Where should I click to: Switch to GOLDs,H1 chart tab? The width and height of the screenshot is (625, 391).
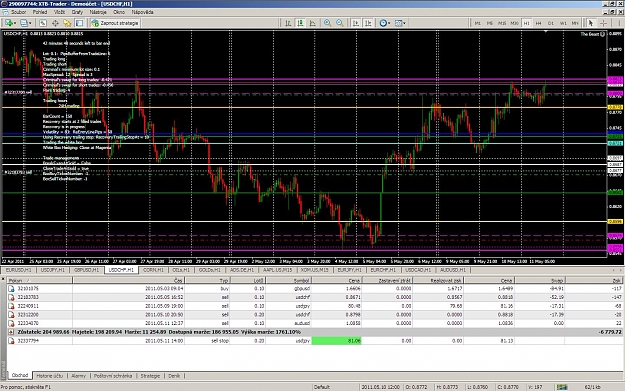tap(210, 270)
